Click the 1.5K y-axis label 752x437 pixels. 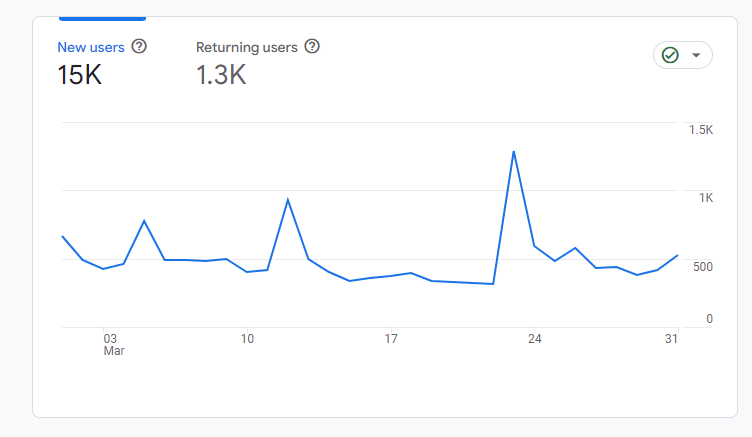(700, 130)
